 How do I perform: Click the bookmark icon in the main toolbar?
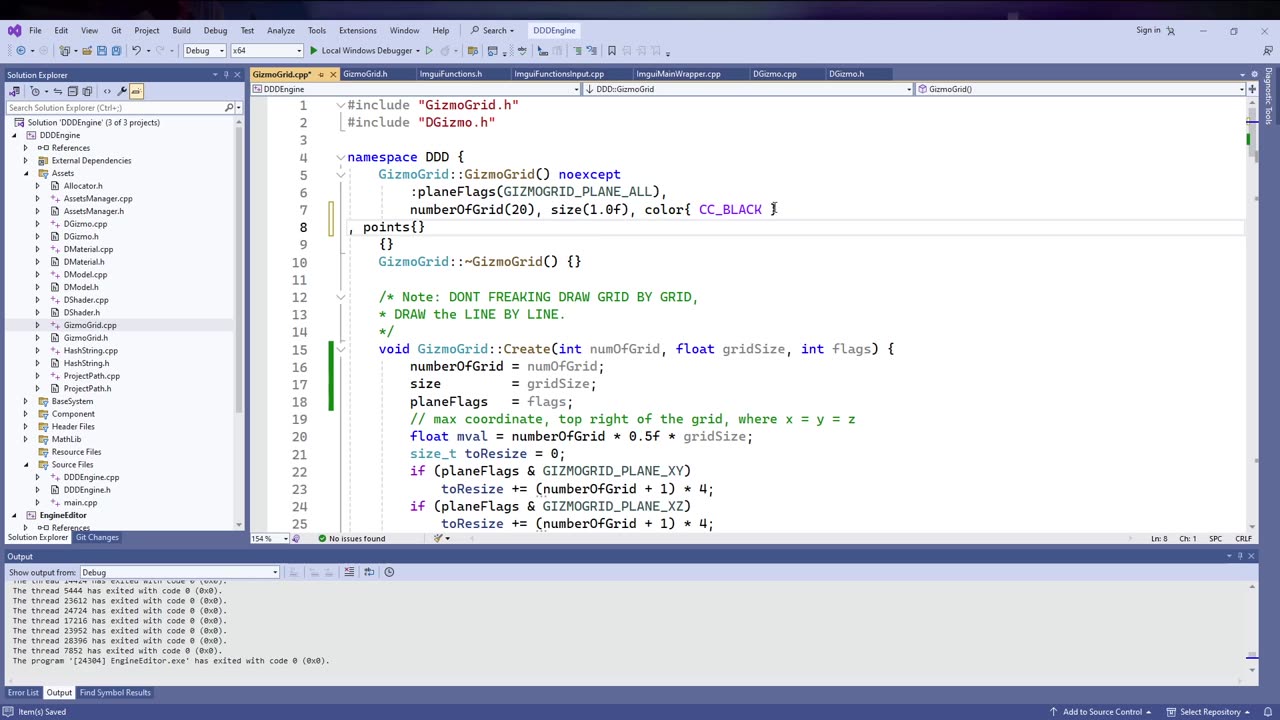[x=612, y=50]
